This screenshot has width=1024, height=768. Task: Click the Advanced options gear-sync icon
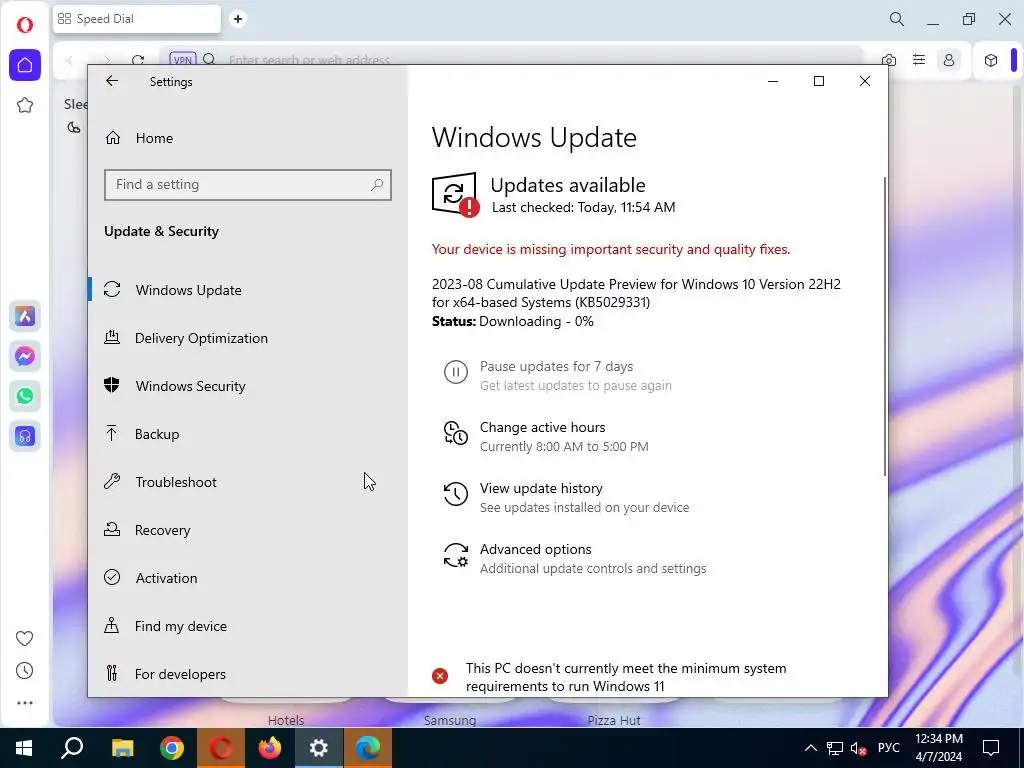coord(456,556)
